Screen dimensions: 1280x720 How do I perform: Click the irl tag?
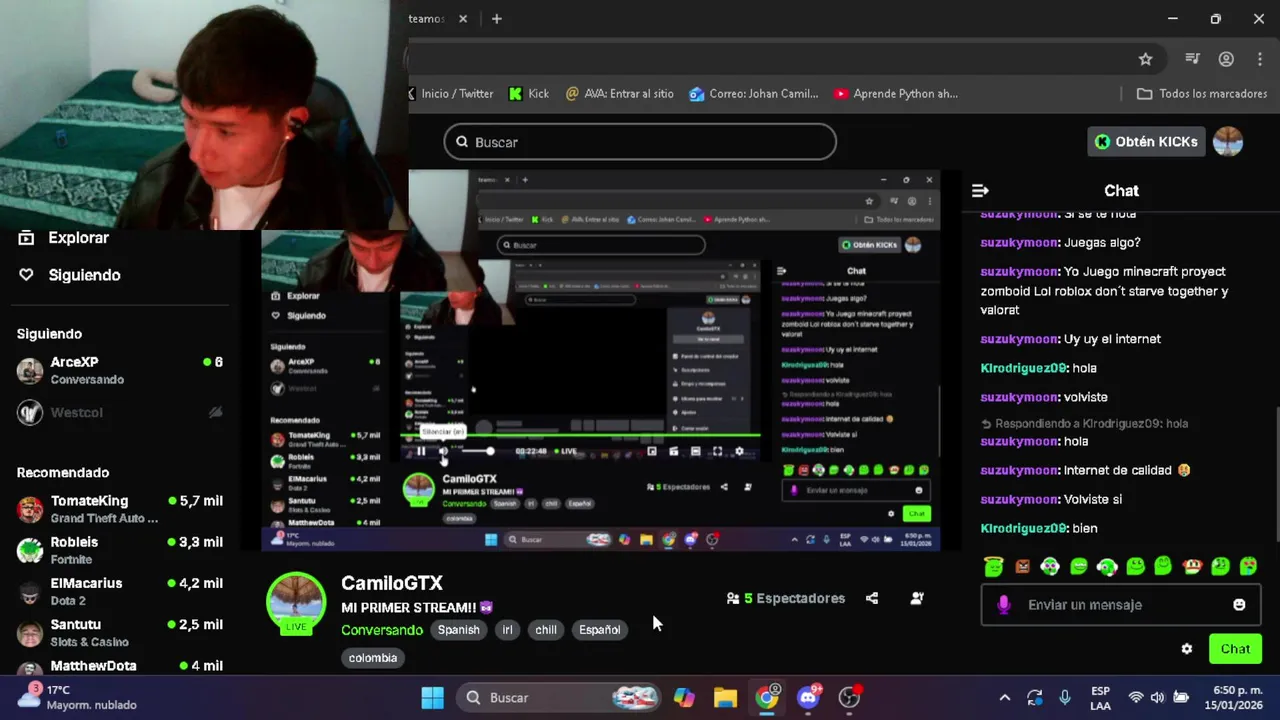(507, 630)
